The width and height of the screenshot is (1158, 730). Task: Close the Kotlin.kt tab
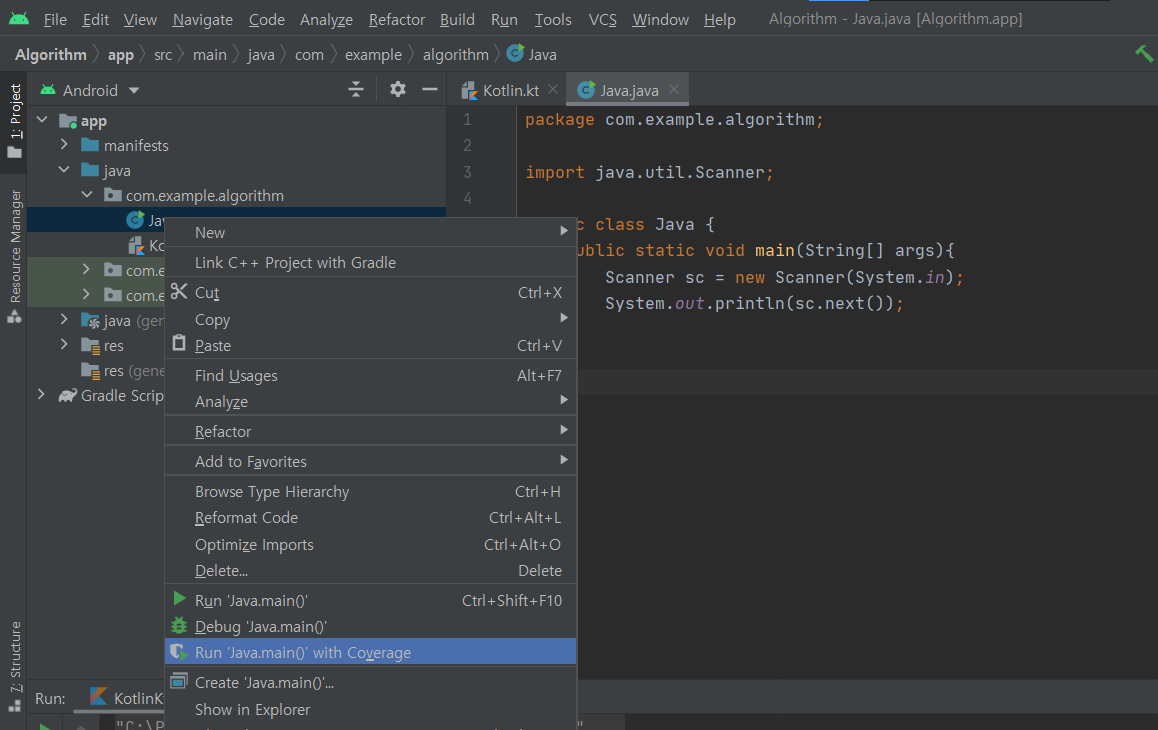tap(552, 89)
